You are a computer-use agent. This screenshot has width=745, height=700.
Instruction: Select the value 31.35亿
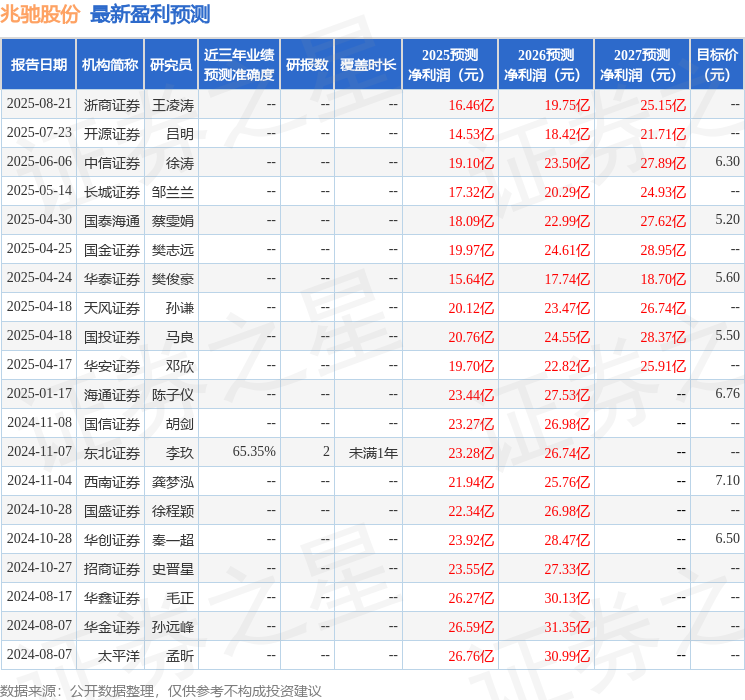pyautogui.click(x=567, y=627)
